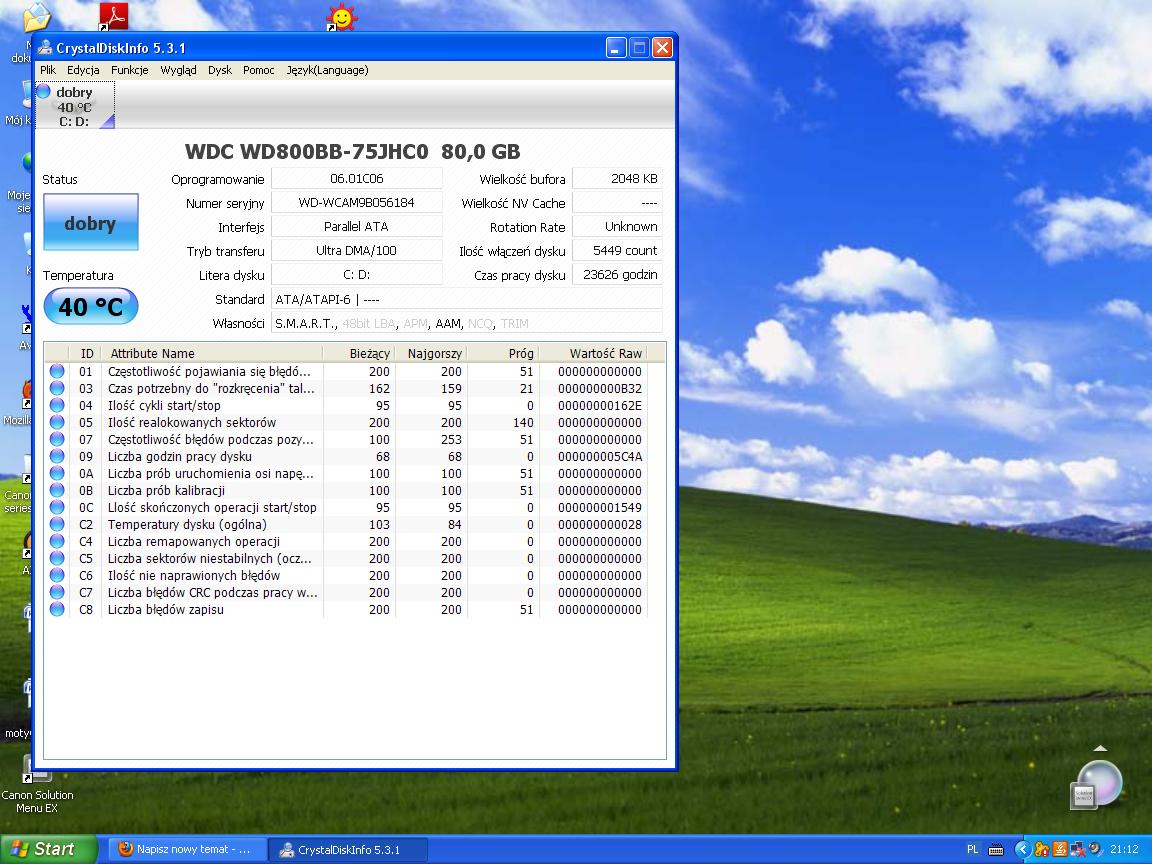
Task: Click raw value 000000005C4A
Action: [x=600, y=457]
